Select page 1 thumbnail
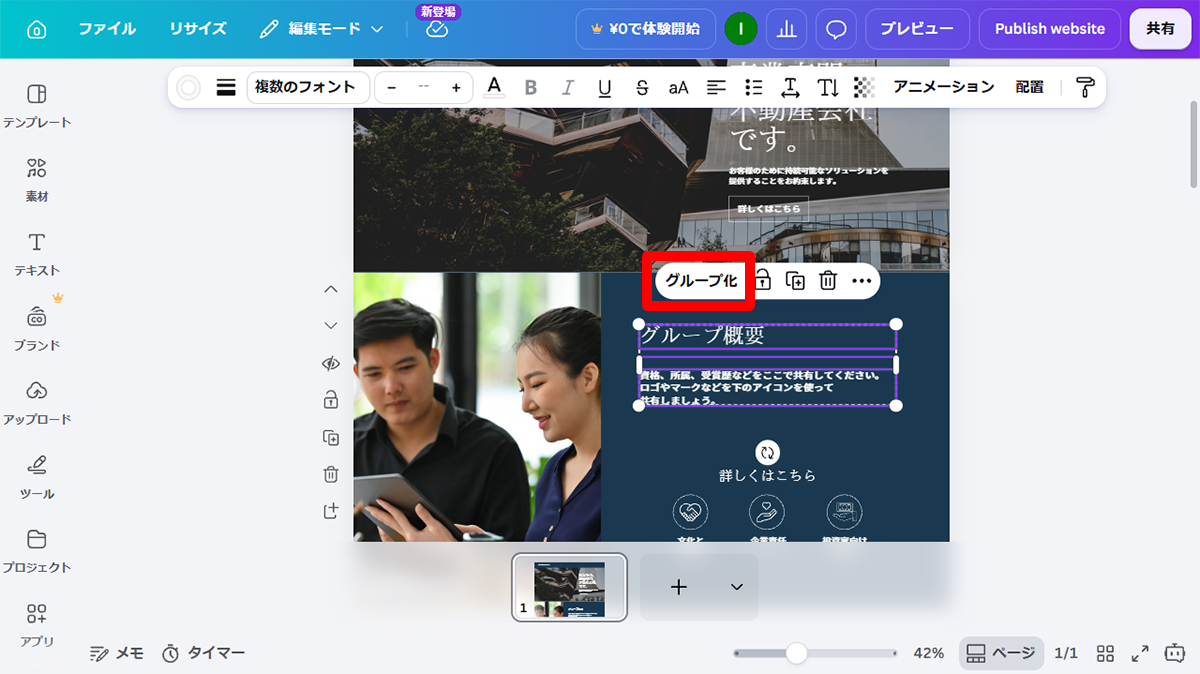Image resolution: width=1200 pixels, height=674 pixels. [569, 588]
